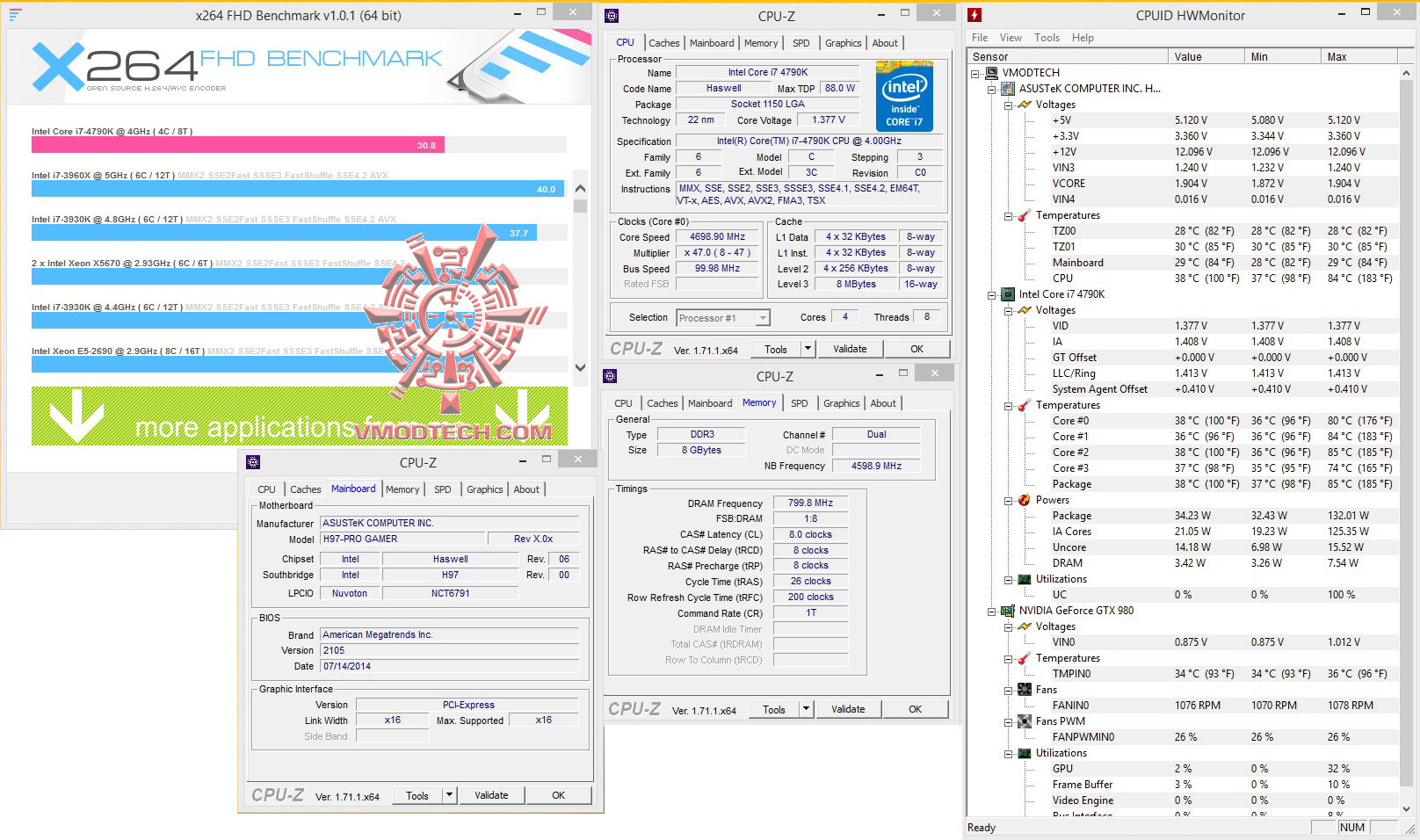The width and height of the screenshot is (1420, 840).
Task: Click the x264 FHD Benchmark title bar icon
Action: coord(15,15)
